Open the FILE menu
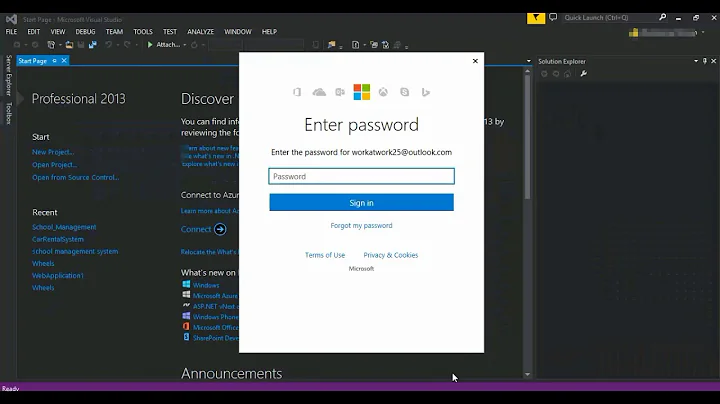This screenshot has width=720, height=404. click(x=11, y=32)
